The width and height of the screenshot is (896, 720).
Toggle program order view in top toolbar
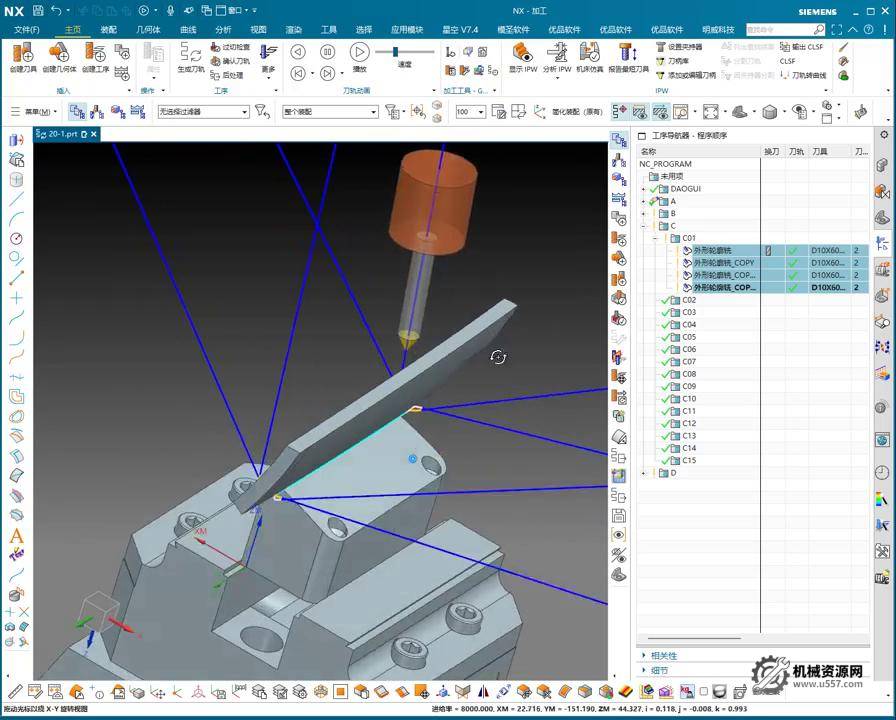click(x=77, y=112)
